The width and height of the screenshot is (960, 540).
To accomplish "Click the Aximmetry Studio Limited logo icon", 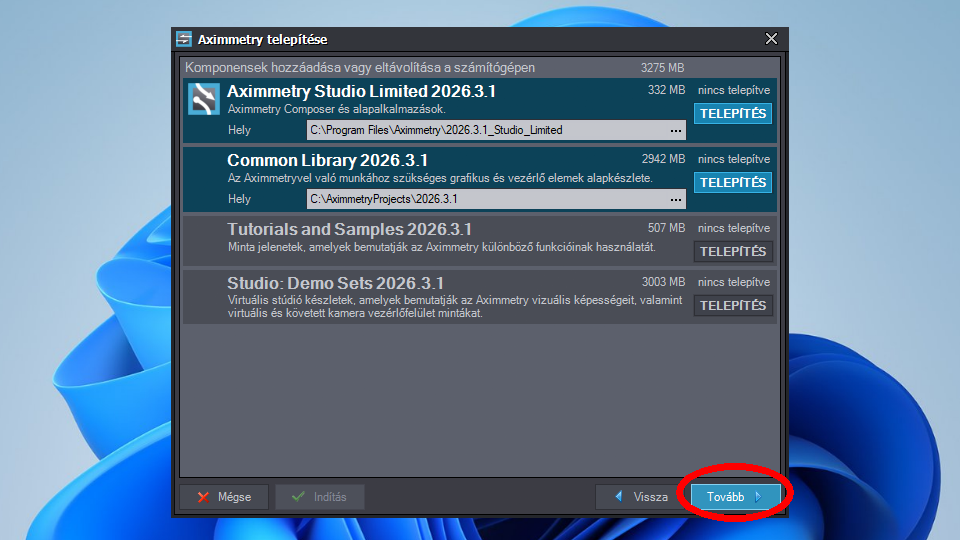I will pos(203,99).
